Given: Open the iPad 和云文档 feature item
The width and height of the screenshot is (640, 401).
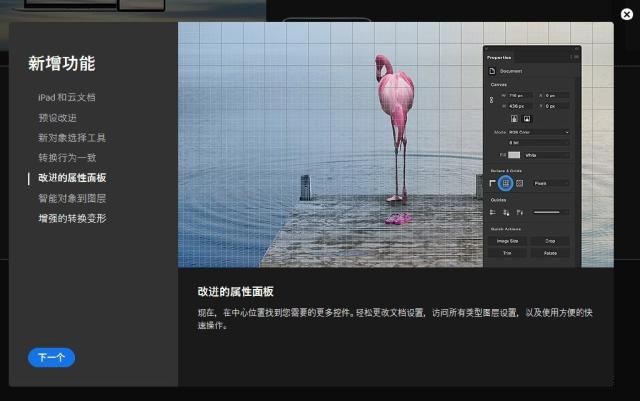Looking at the screenshot, I should (67, 98).
